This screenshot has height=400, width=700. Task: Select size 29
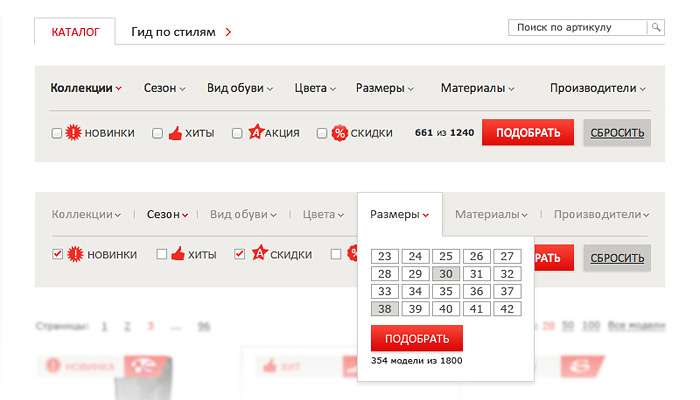[415, 274]
